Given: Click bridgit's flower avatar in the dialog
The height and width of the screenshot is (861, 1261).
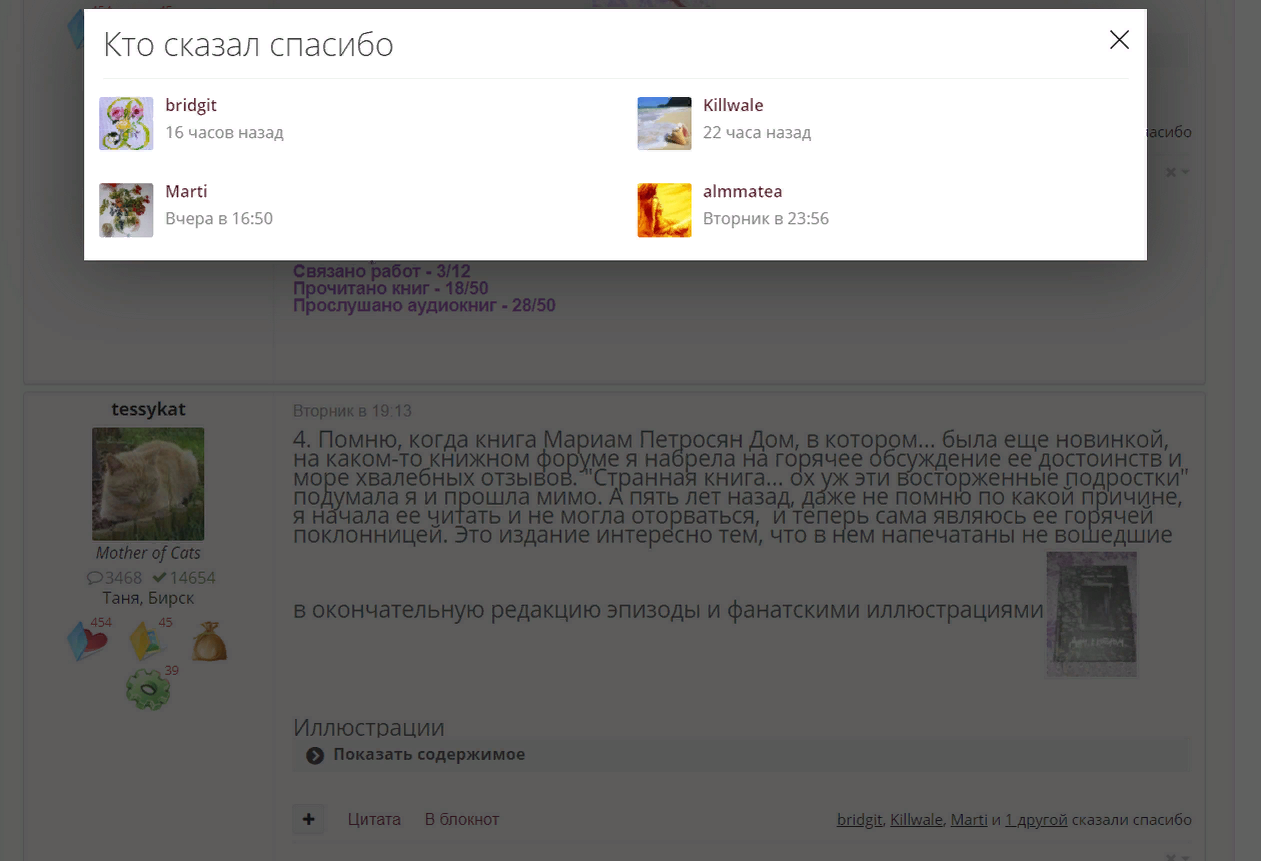Looking at the screenshot, I should [x=126, y=124].
